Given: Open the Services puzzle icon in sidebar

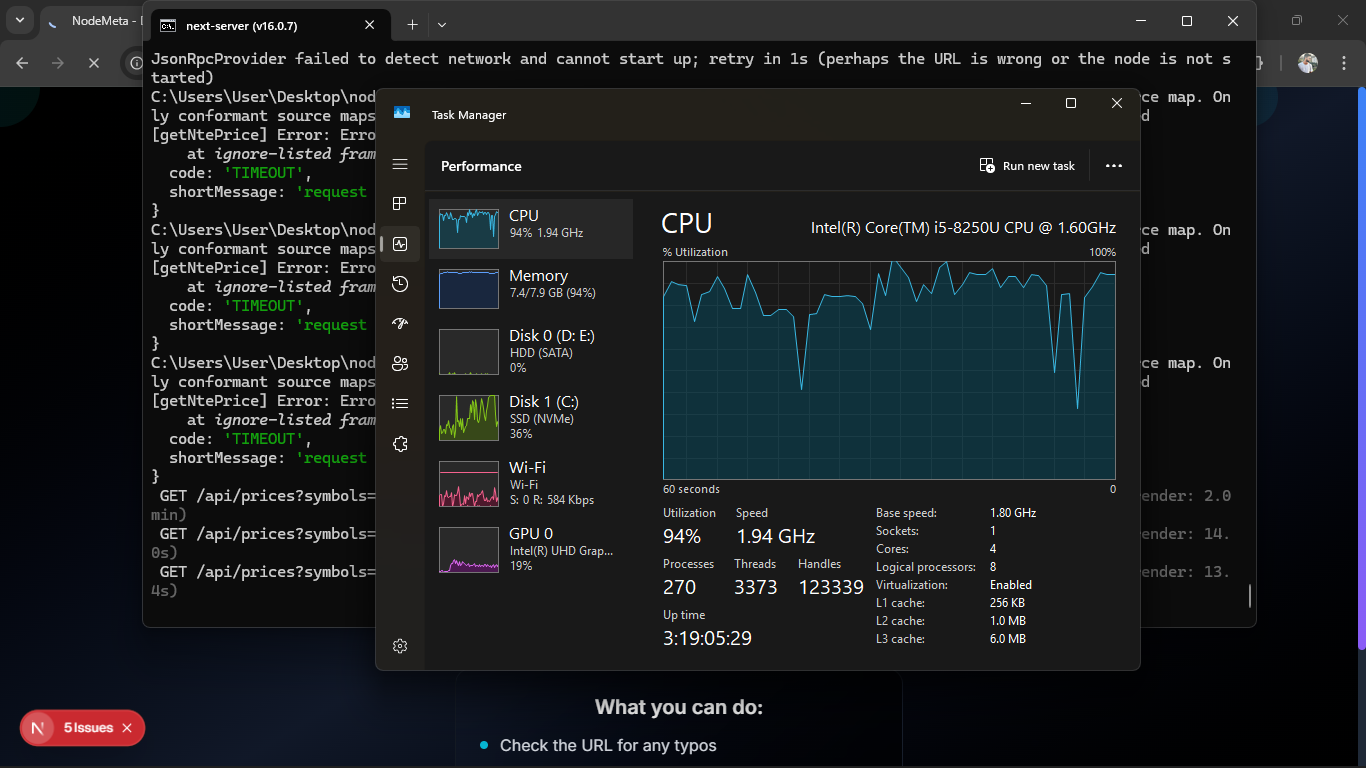Looking at the screenshot, I should (400, 444).
